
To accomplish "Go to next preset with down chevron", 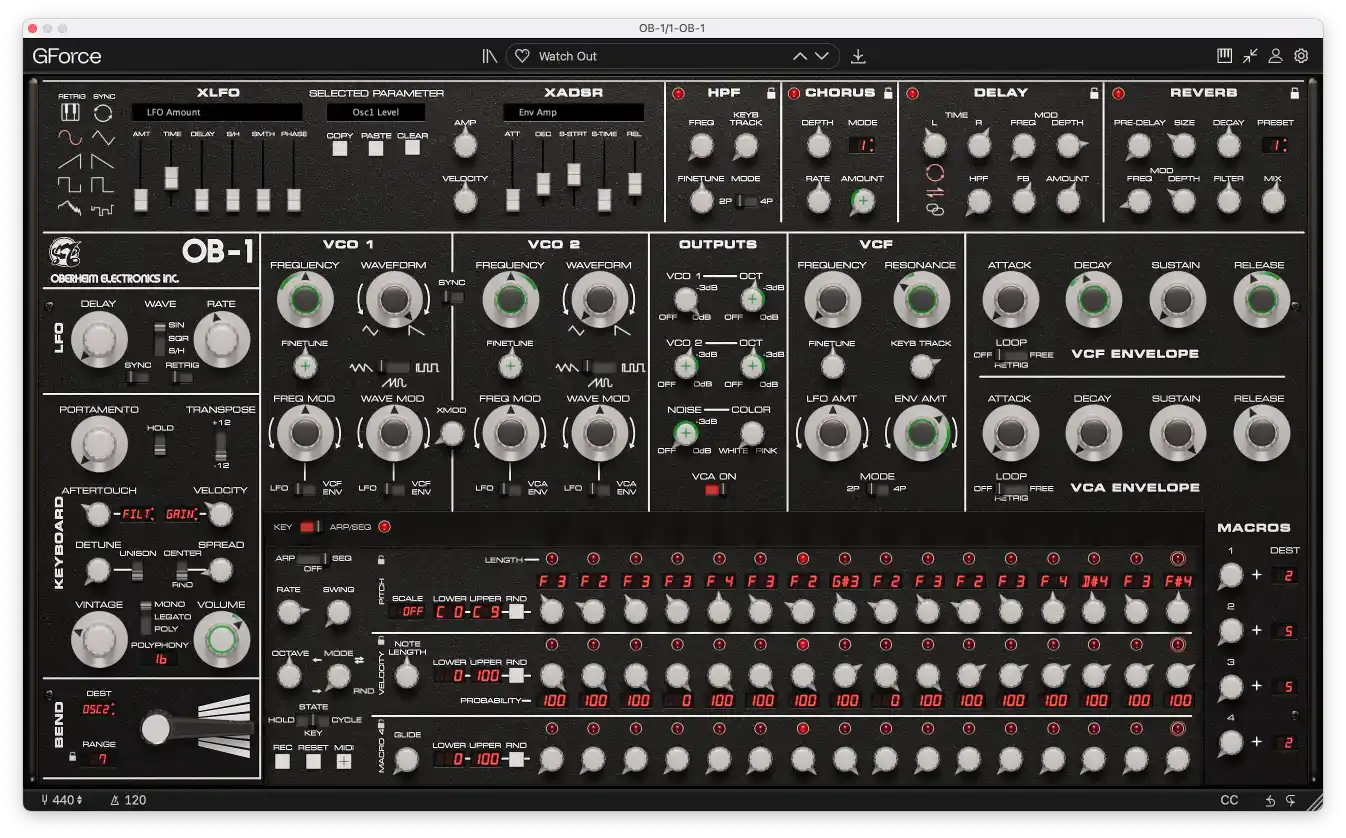I will point(822,56).
